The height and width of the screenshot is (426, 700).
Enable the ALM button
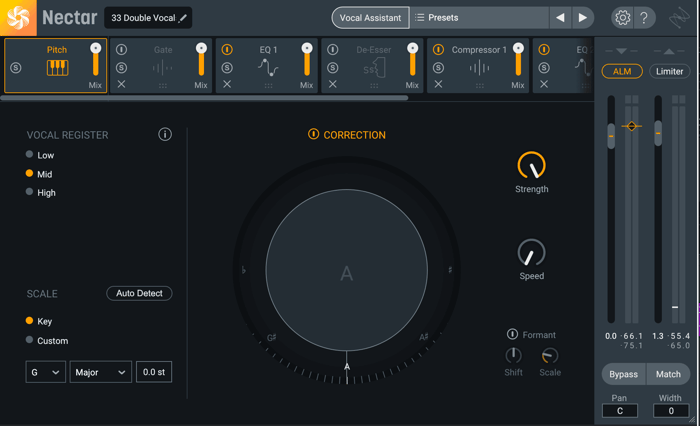622,71
